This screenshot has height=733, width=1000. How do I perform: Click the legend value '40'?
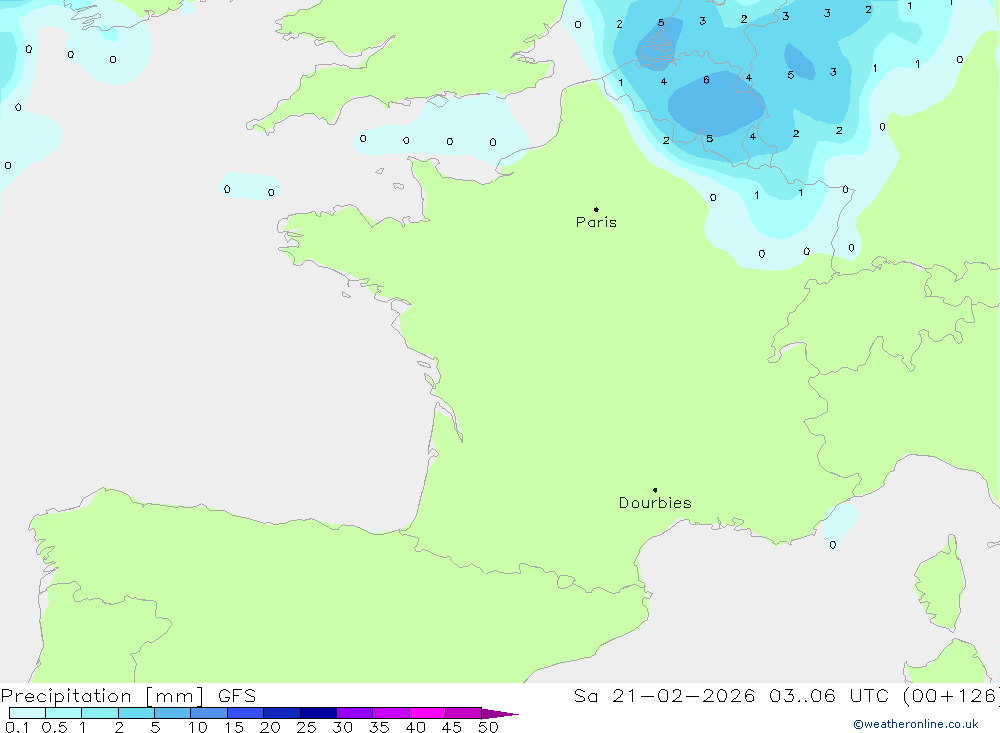pyautogui.click(x=416, y=727)
